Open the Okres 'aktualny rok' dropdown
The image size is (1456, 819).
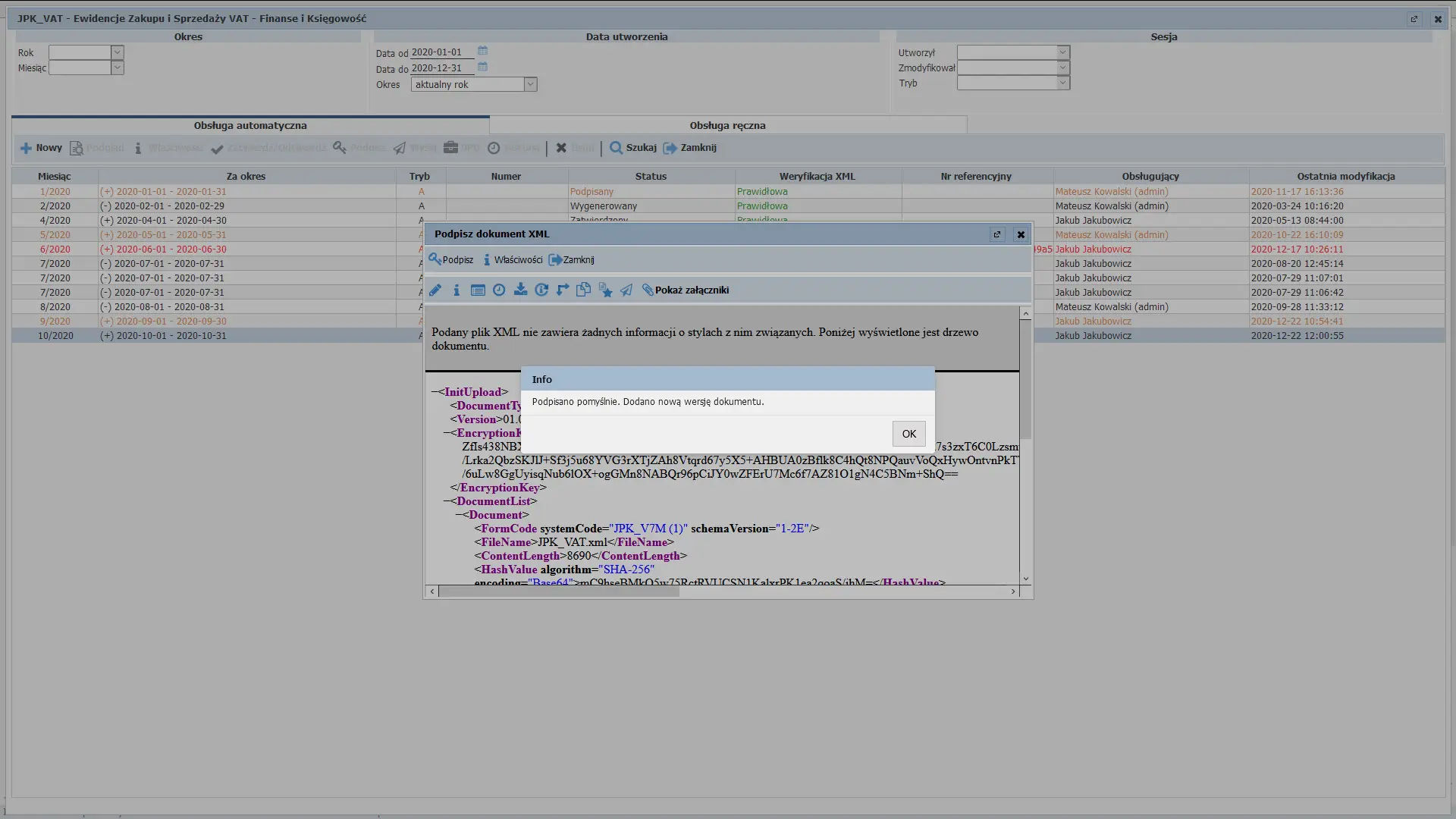[531, 84]
